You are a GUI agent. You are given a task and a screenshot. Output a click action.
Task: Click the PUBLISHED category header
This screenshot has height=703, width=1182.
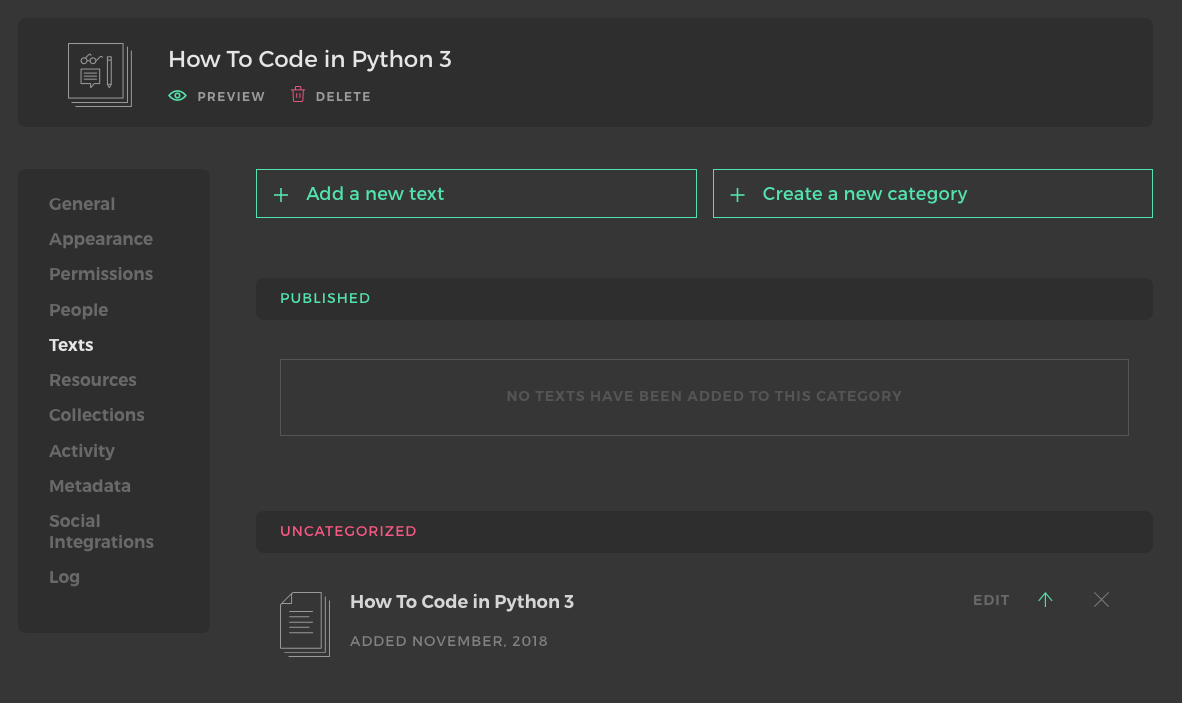coord(704,299)
